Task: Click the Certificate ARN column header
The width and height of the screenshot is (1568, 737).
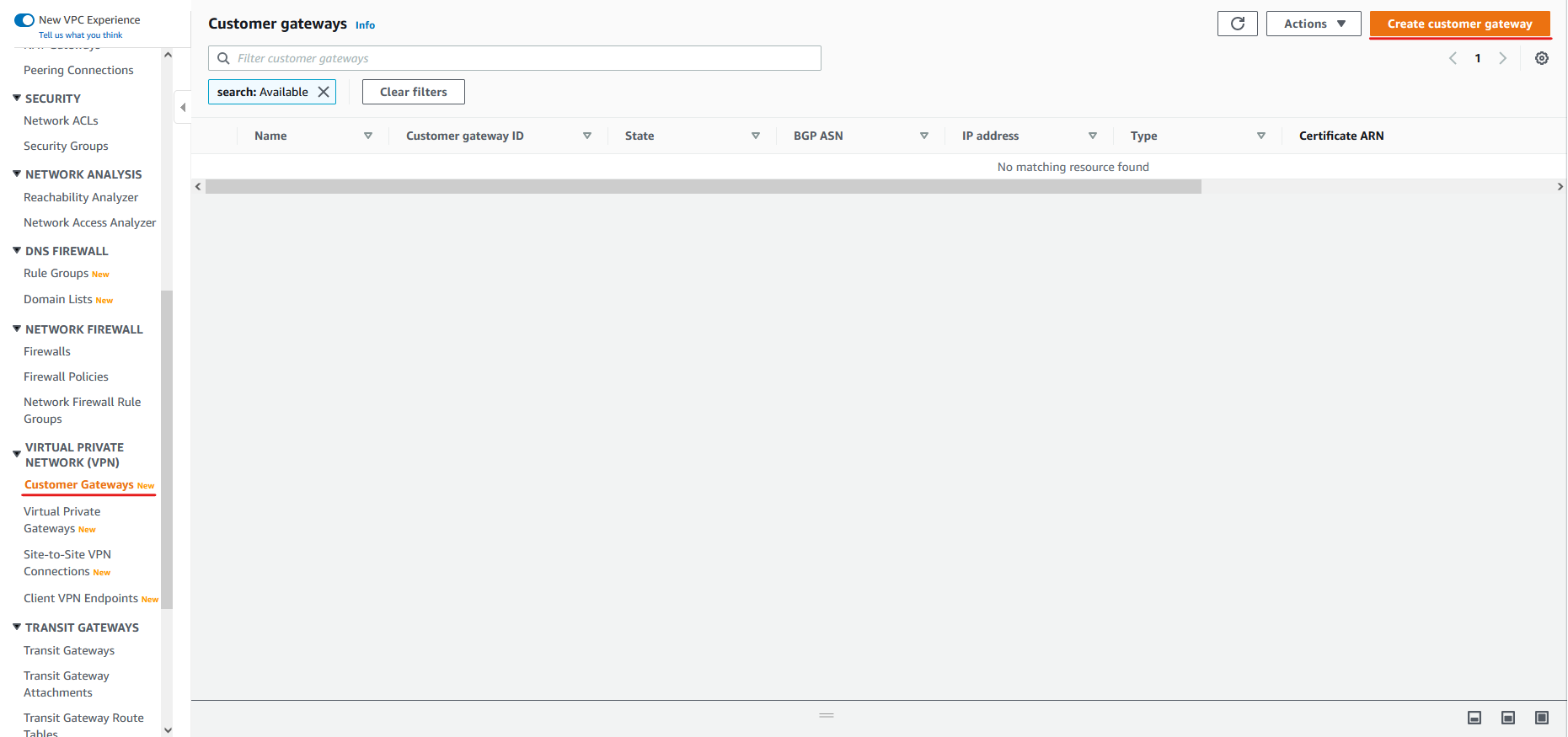Action: coord(1341,136)
